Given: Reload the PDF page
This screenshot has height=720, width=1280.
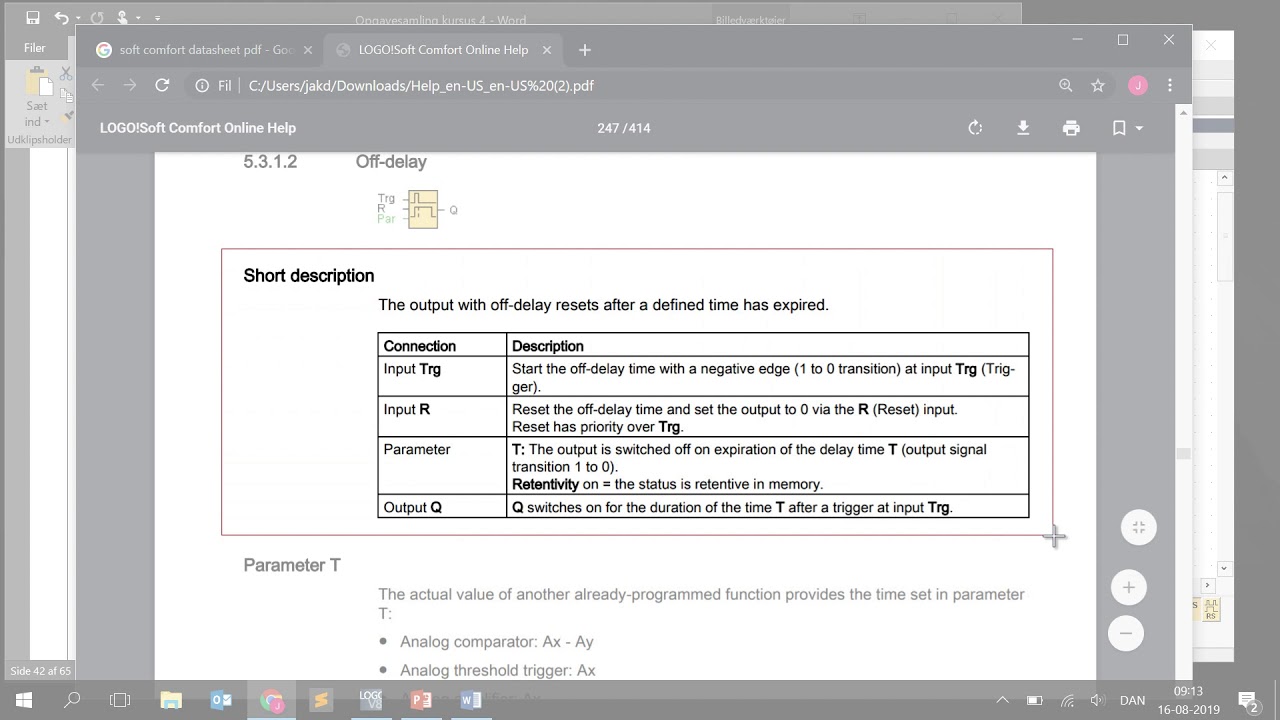Looking at the screenshot, I should [x=162, y=86].
